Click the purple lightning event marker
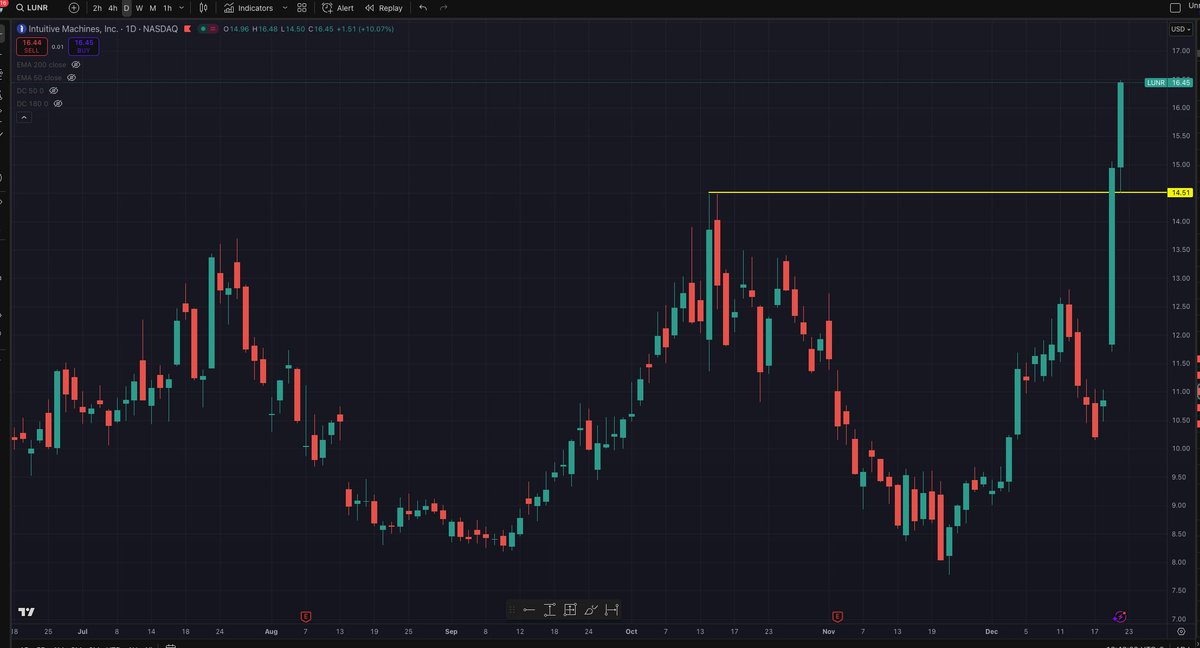This screenshot has width=1200, height=648. [1120, 617]
